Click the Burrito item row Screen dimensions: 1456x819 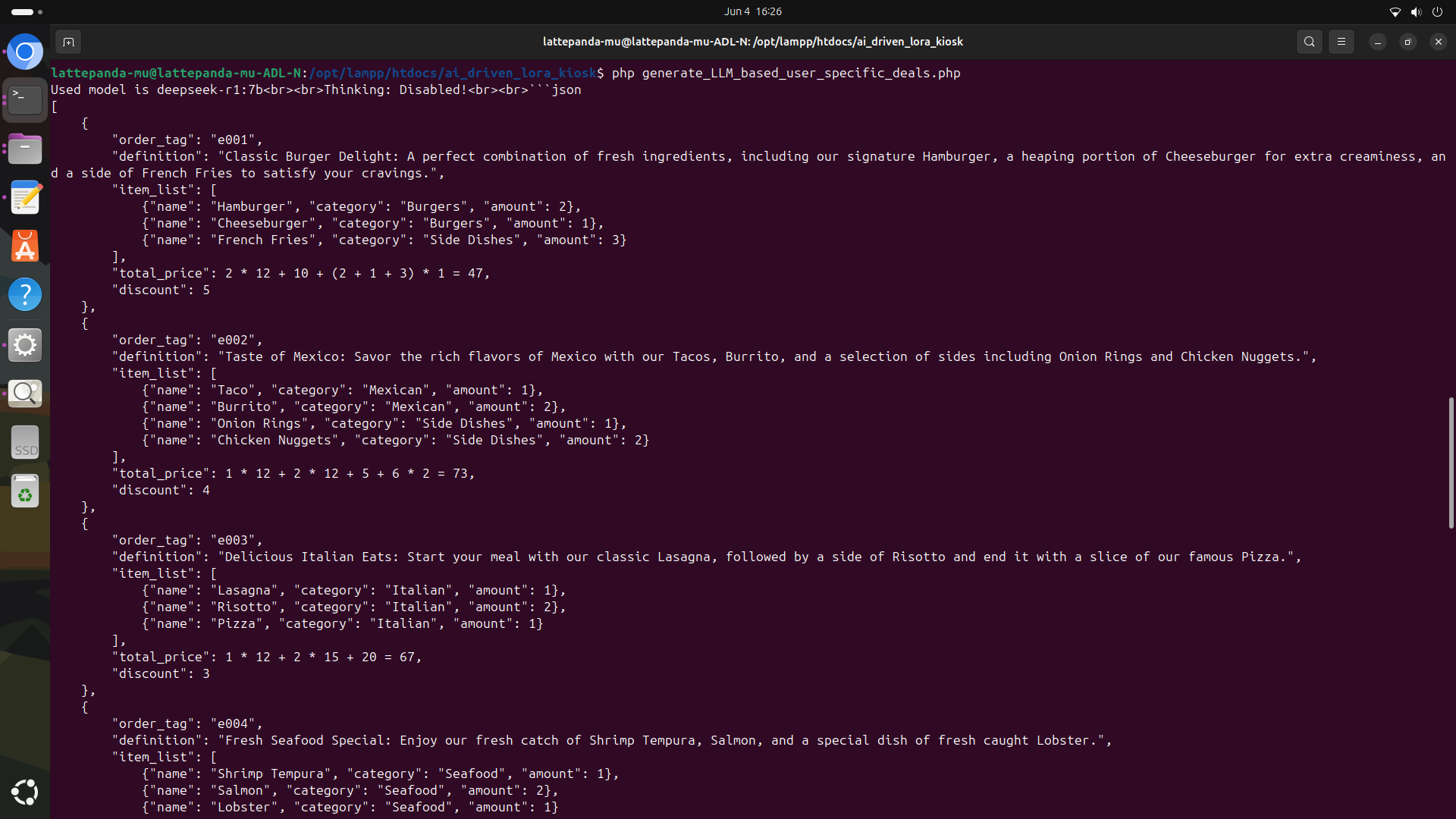[x=353, y=406]
